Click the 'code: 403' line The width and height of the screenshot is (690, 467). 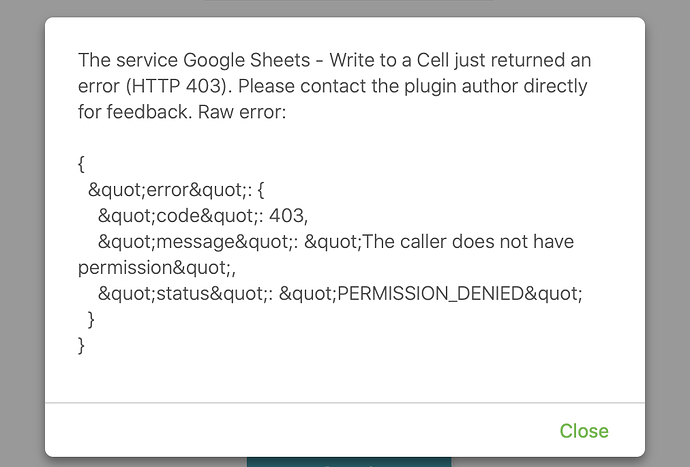pyautogui.click(x=203, y=216)
